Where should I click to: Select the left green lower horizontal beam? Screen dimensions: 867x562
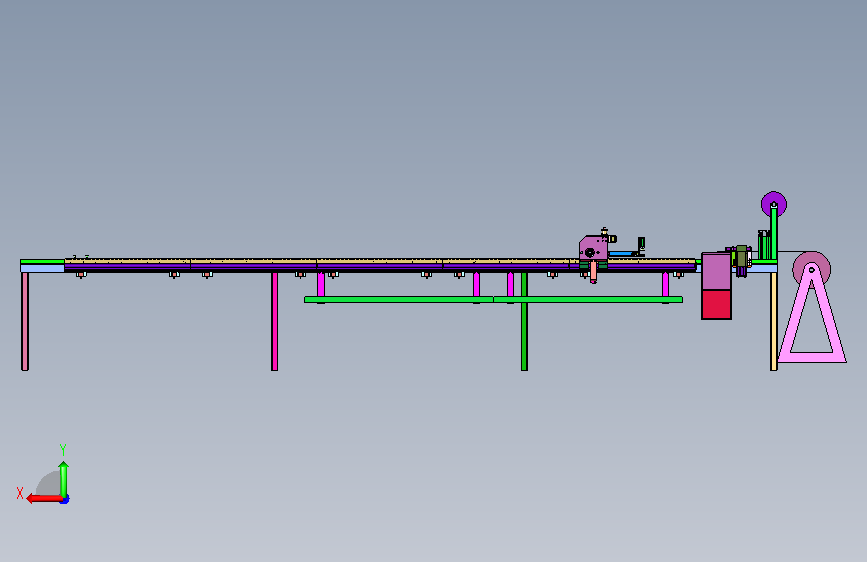coord(399,299)
